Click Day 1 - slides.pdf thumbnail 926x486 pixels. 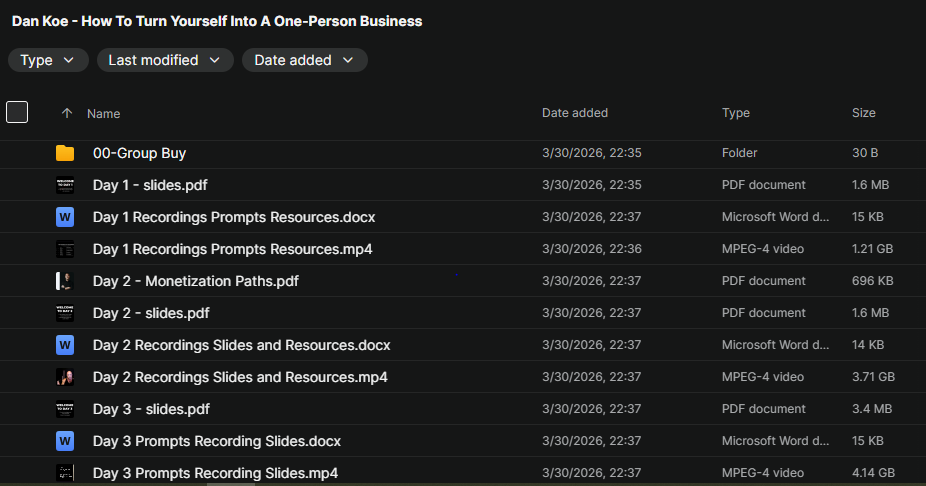(65, 185)
